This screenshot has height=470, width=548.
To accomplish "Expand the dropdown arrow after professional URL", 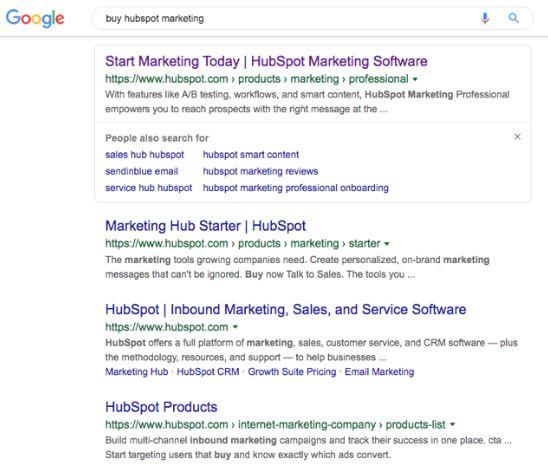I will click(x=415, y=79).
